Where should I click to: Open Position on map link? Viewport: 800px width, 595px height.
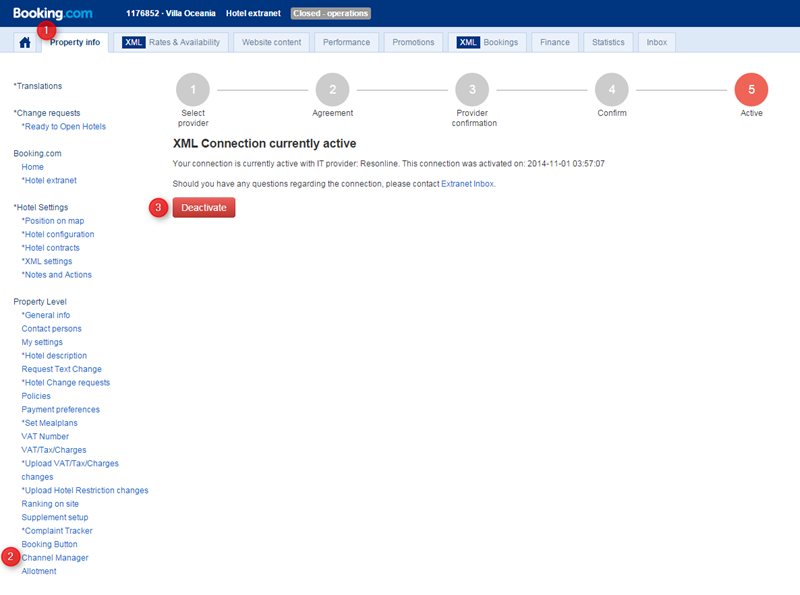tap(53, 221)
